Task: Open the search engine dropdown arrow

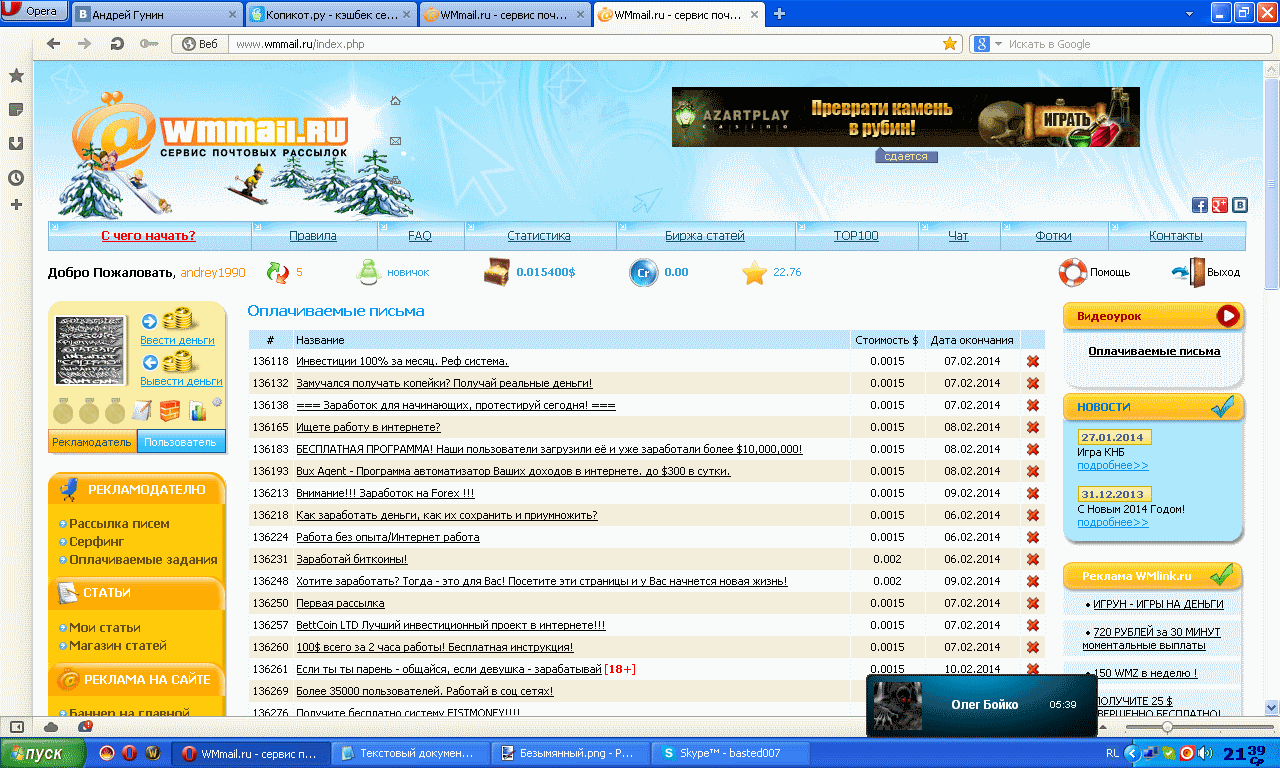Action: tap(998, 44)
